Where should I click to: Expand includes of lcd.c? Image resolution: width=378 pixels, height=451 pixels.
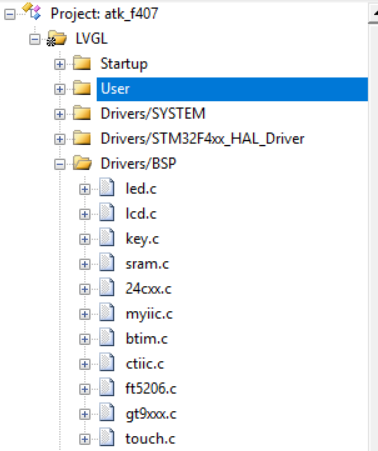tap(85, 214)
